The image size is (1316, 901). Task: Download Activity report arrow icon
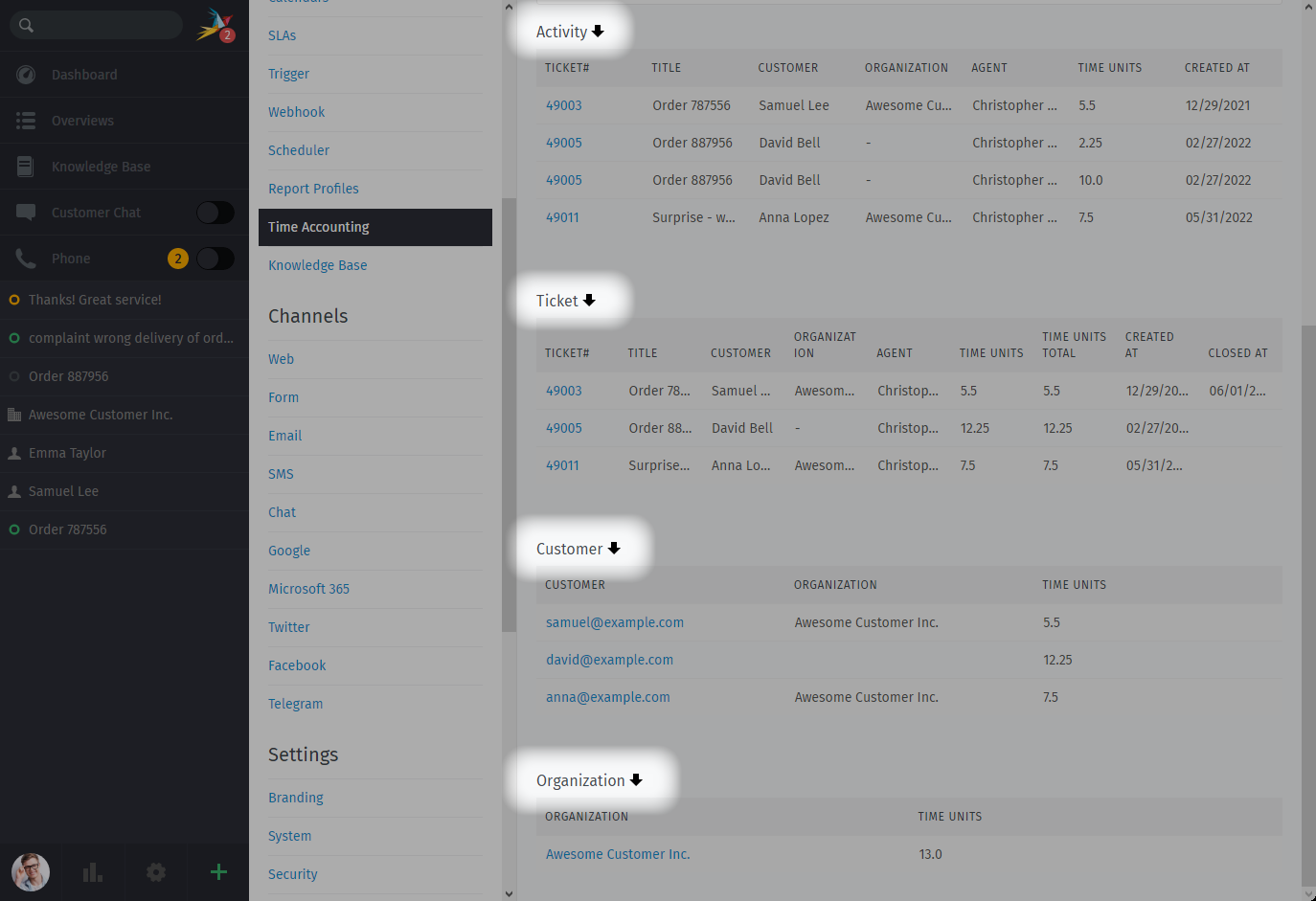click(x=598, y=32)
